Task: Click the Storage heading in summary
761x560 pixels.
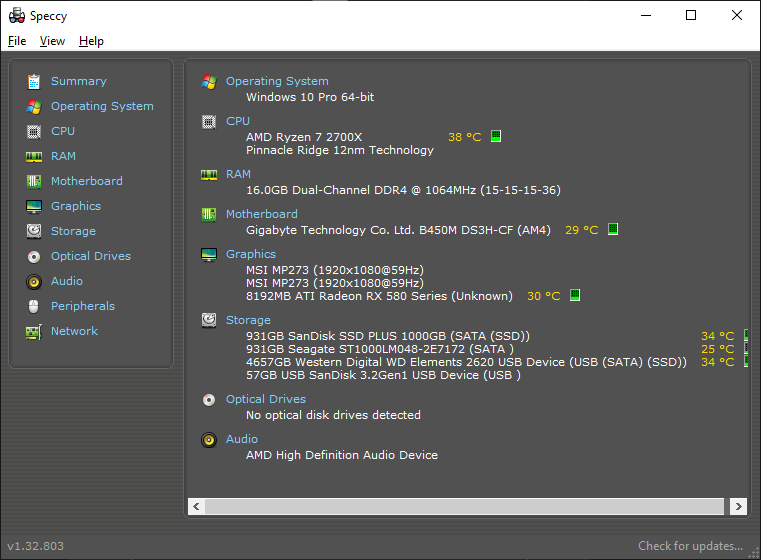Action: click(x=248, y=320)
